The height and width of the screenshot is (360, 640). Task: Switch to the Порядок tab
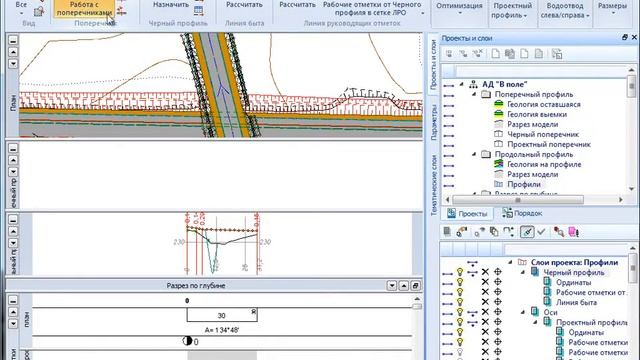tap(522, 213)
